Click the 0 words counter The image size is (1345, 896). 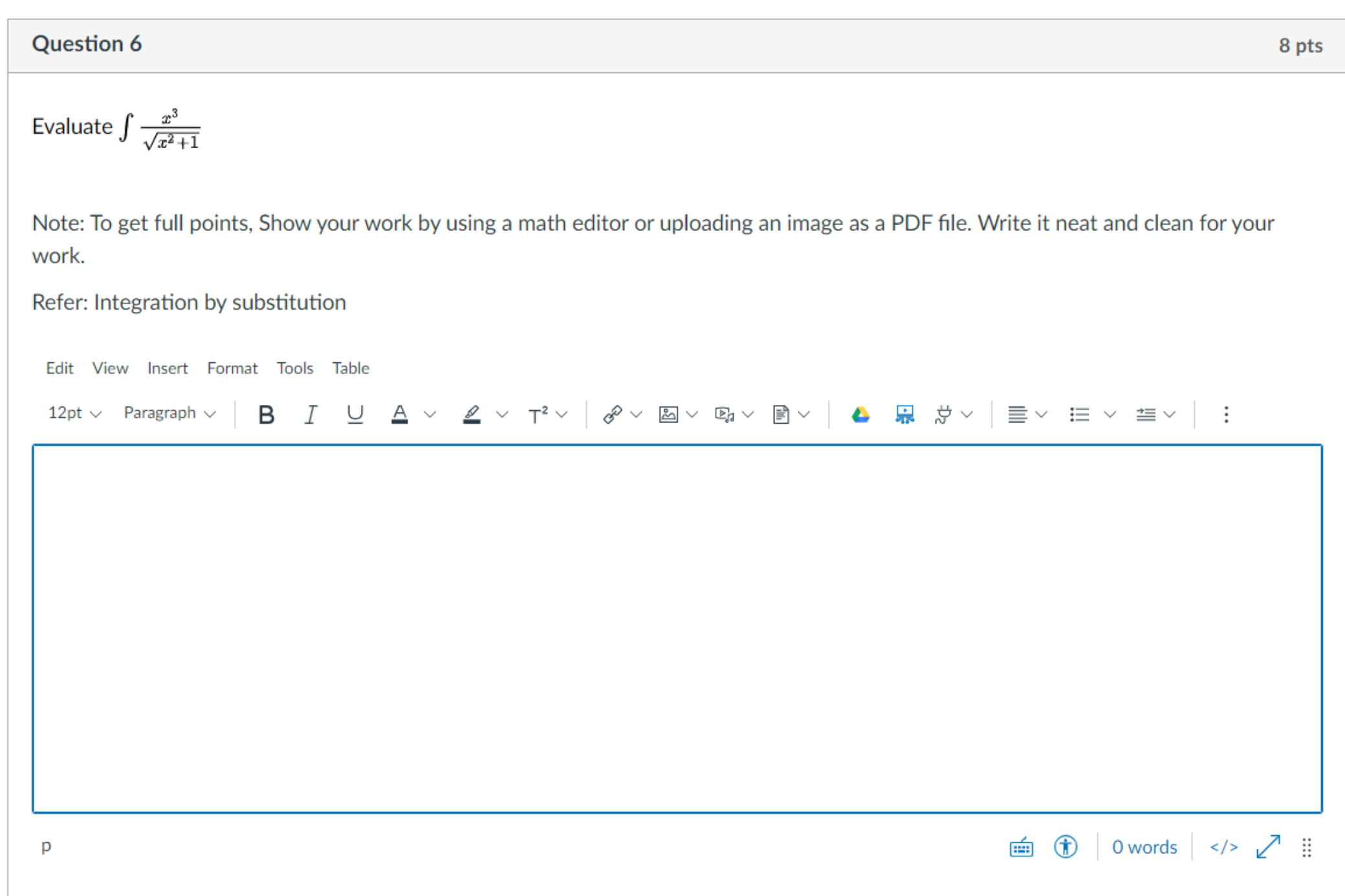coord(1144,847)
